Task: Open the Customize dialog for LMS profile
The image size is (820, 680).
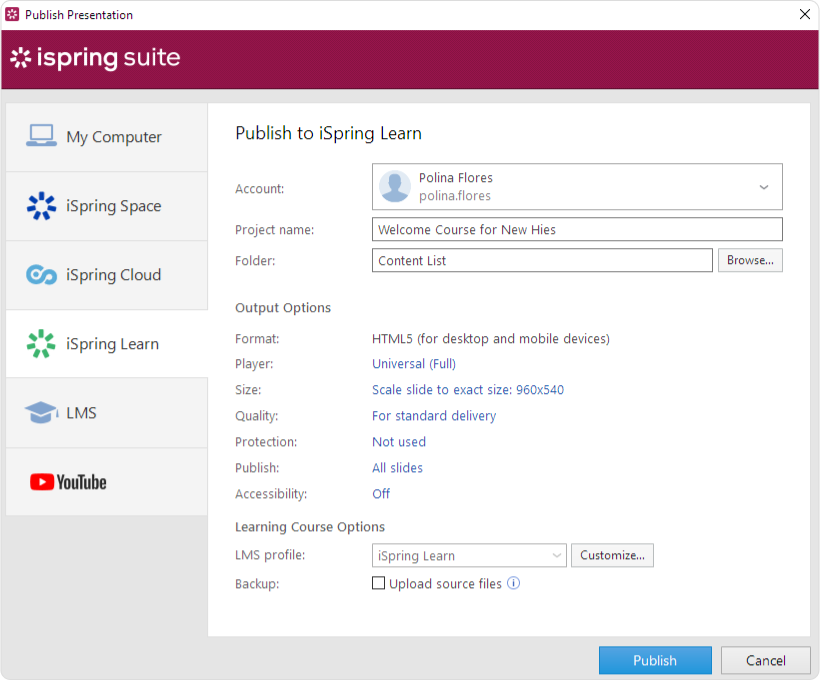Action: click(x=612, y=555)
